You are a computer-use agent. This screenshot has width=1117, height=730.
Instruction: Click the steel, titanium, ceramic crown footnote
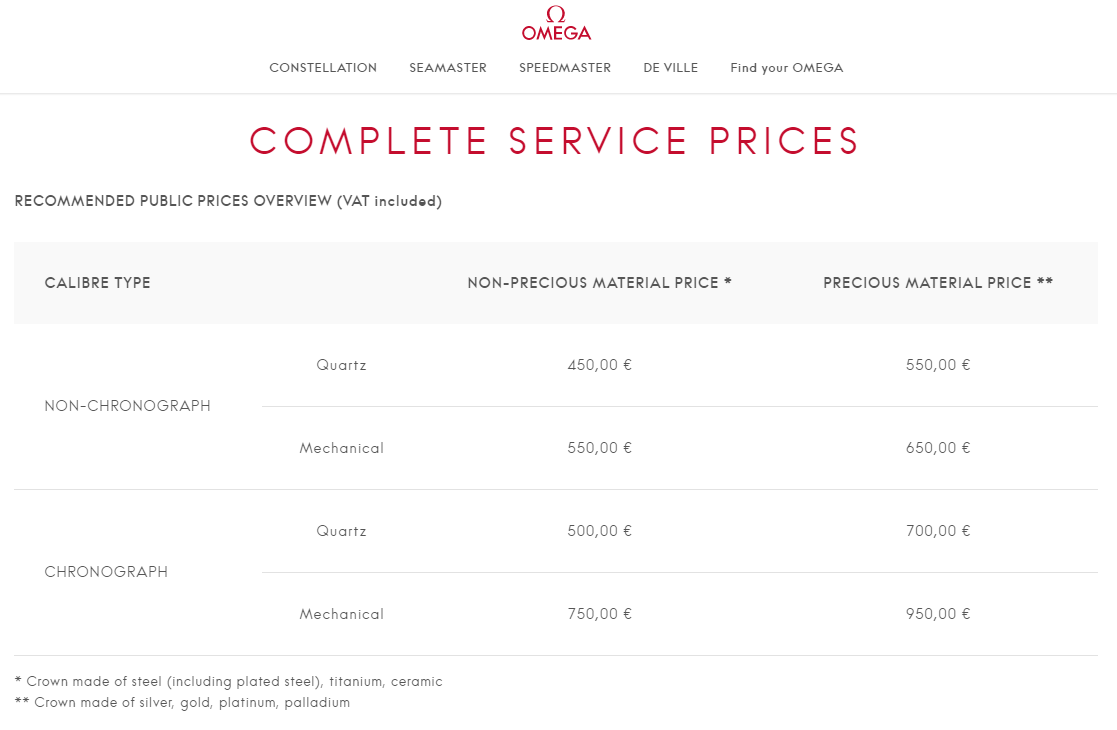(229, 682)
